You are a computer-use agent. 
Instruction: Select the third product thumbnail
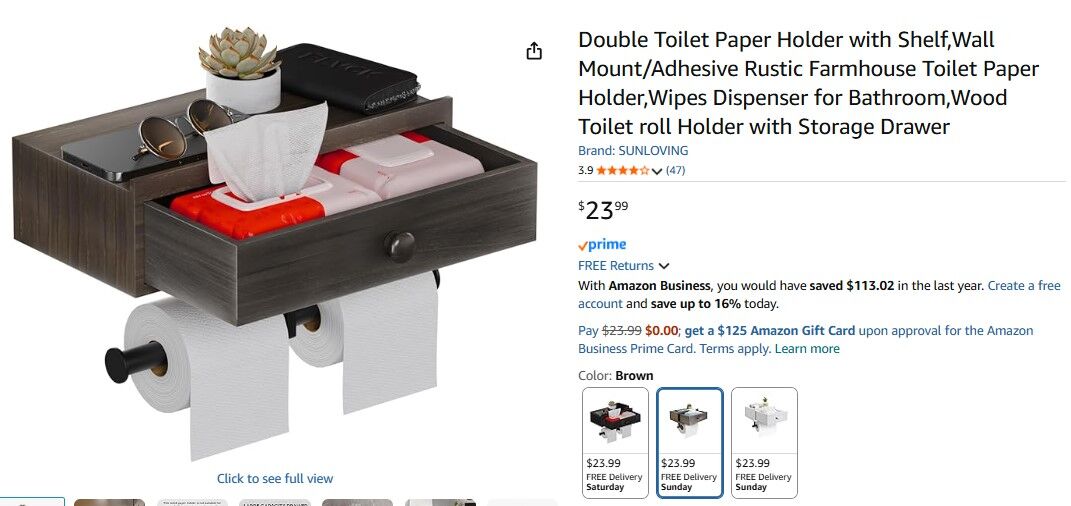pos(193,503)
